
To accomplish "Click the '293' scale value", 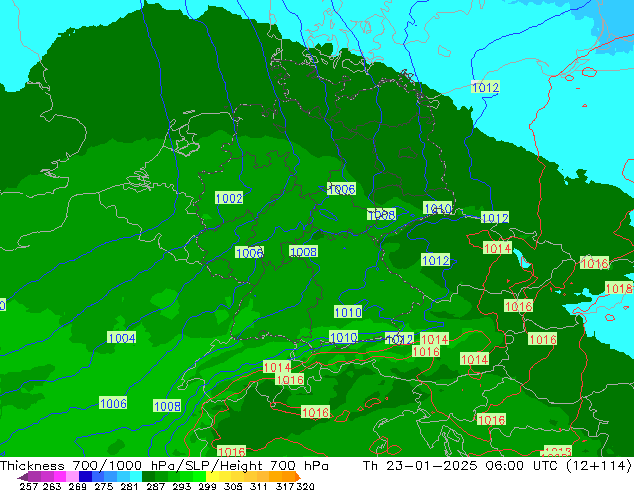I will tap(182, 486).
